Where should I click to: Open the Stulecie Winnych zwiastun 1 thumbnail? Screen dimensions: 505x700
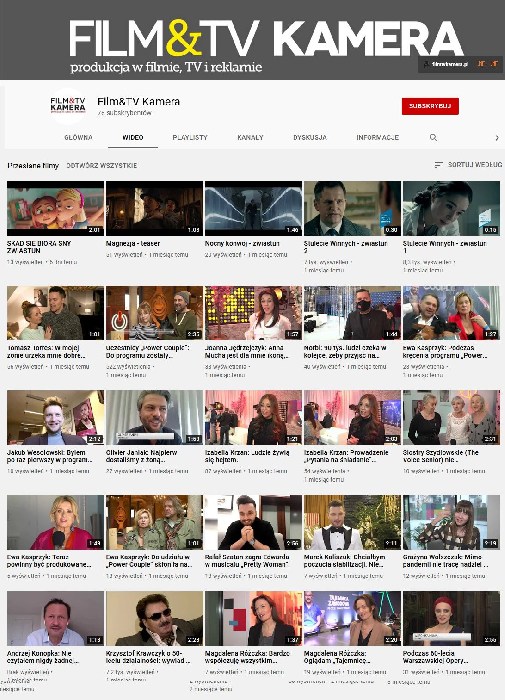[x=451, y=208]
